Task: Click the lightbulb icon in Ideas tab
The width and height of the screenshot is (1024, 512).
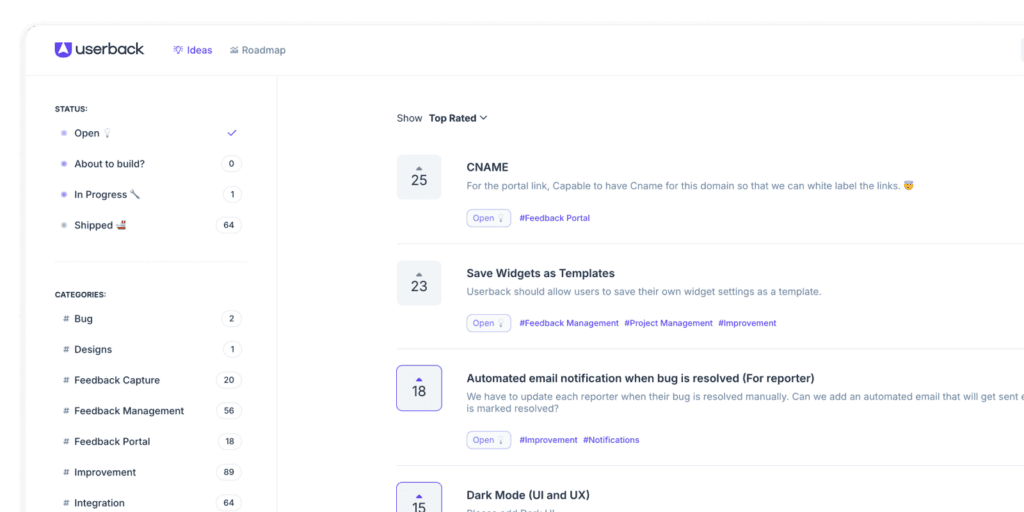Action: click(178, 50)
